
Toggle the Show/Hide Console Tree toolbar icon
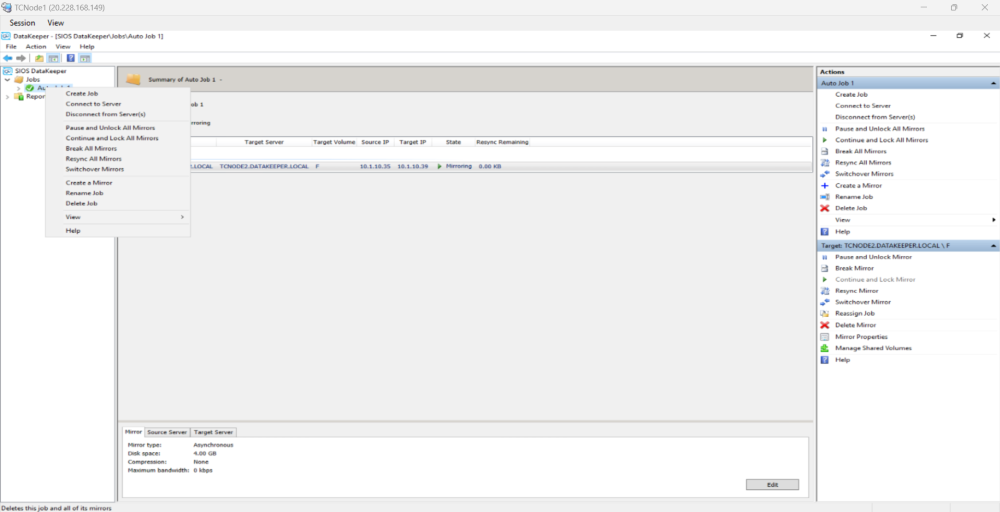click(54, 58)
